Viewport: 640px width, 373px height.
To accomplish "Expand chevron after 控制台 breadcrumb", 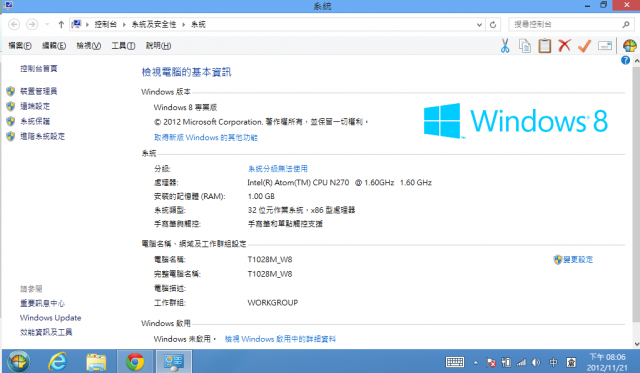I will click(124, 24).
